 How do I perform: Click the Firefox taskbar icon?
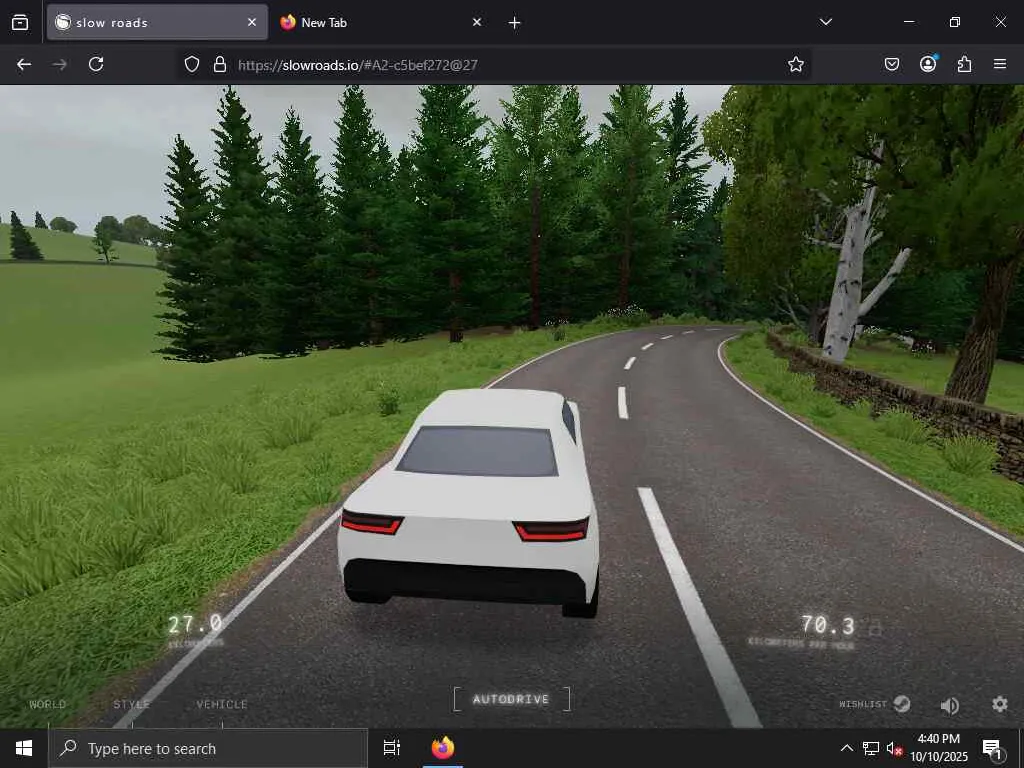pos(443,748)
